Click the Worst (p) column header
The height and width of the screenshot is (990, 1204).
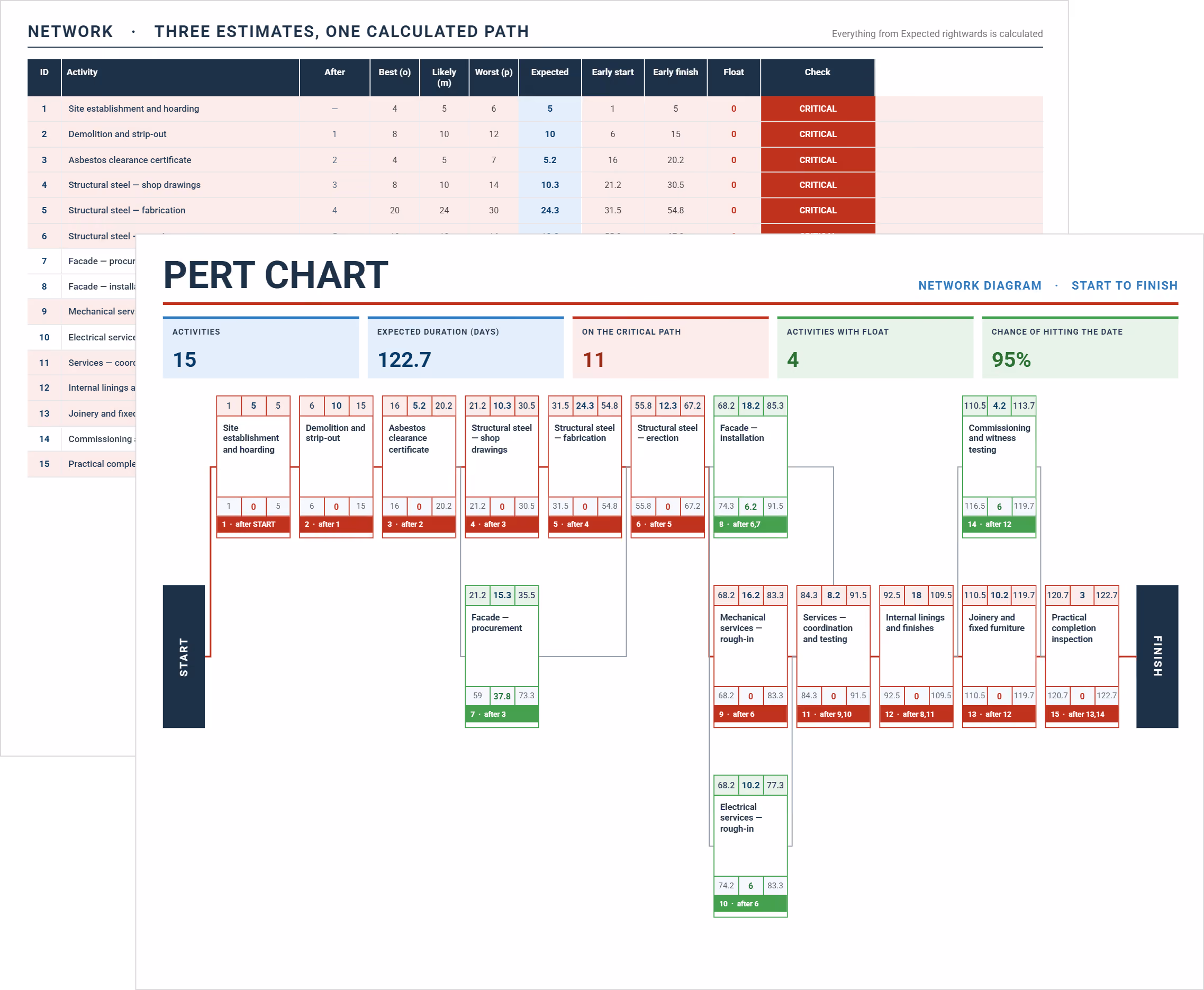pyautogui.click(x=494, y=77)
